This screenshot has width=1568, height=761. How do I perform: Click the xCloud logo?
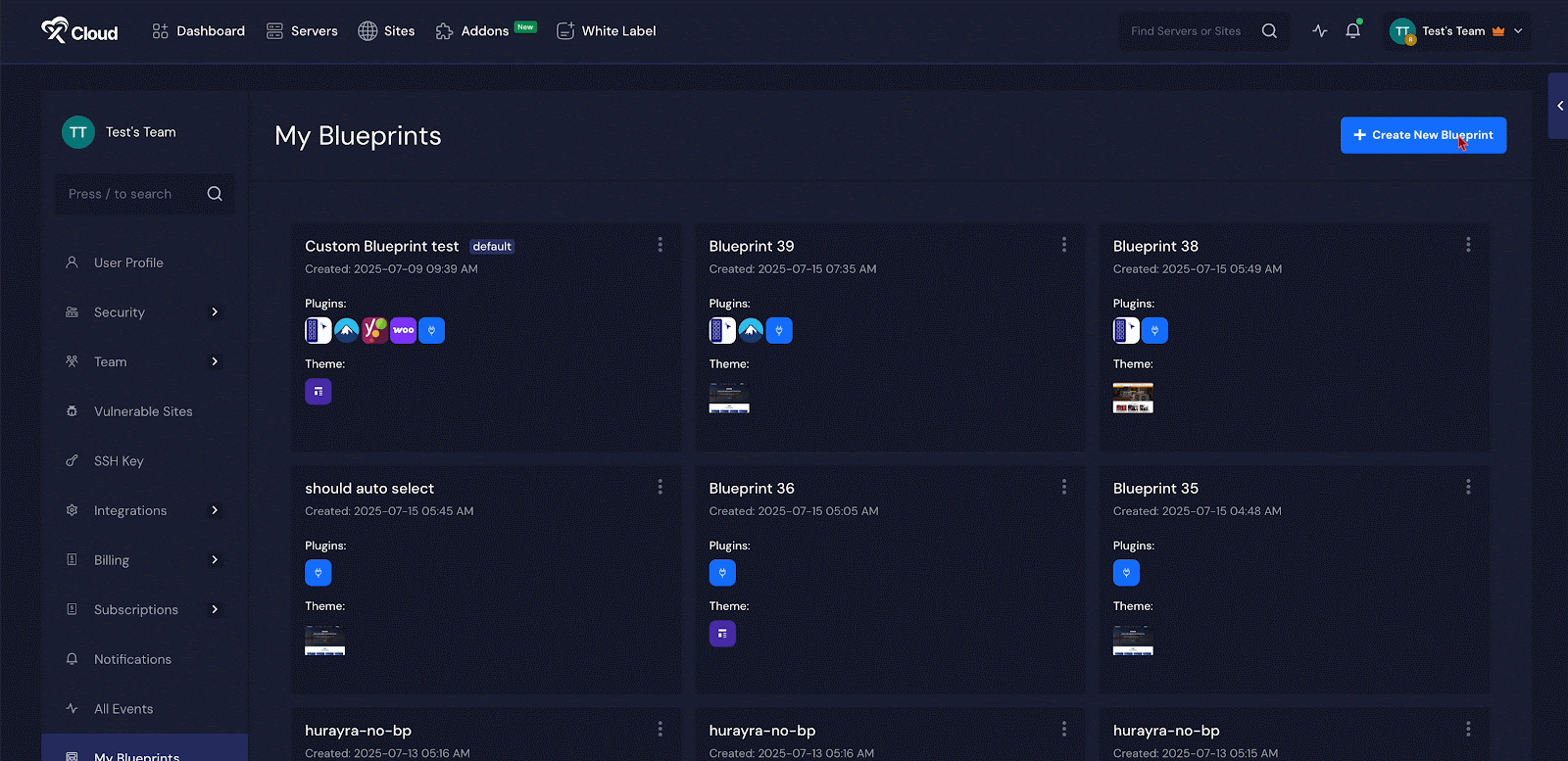(x=79, y=31)
